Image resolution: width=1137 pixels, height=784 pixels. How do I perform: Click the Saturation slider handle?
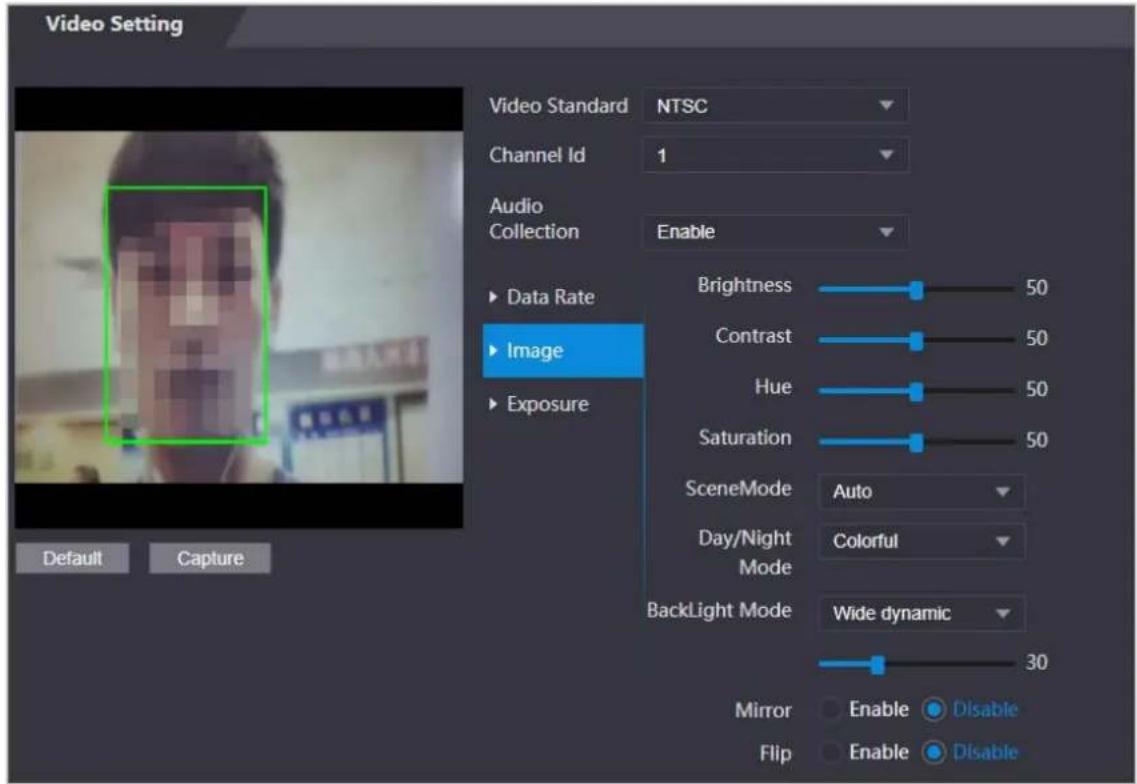point(917,442)
